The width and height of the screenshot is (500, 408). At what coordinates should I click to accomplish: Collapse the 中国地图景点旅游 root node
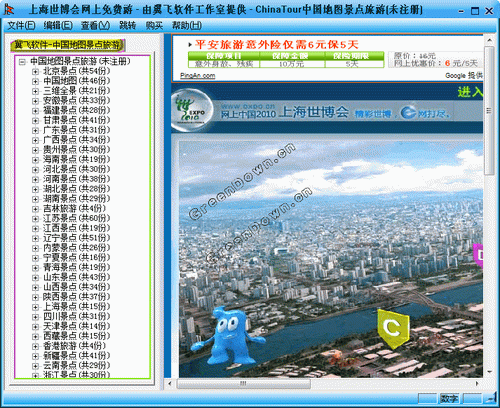[22, 62]
